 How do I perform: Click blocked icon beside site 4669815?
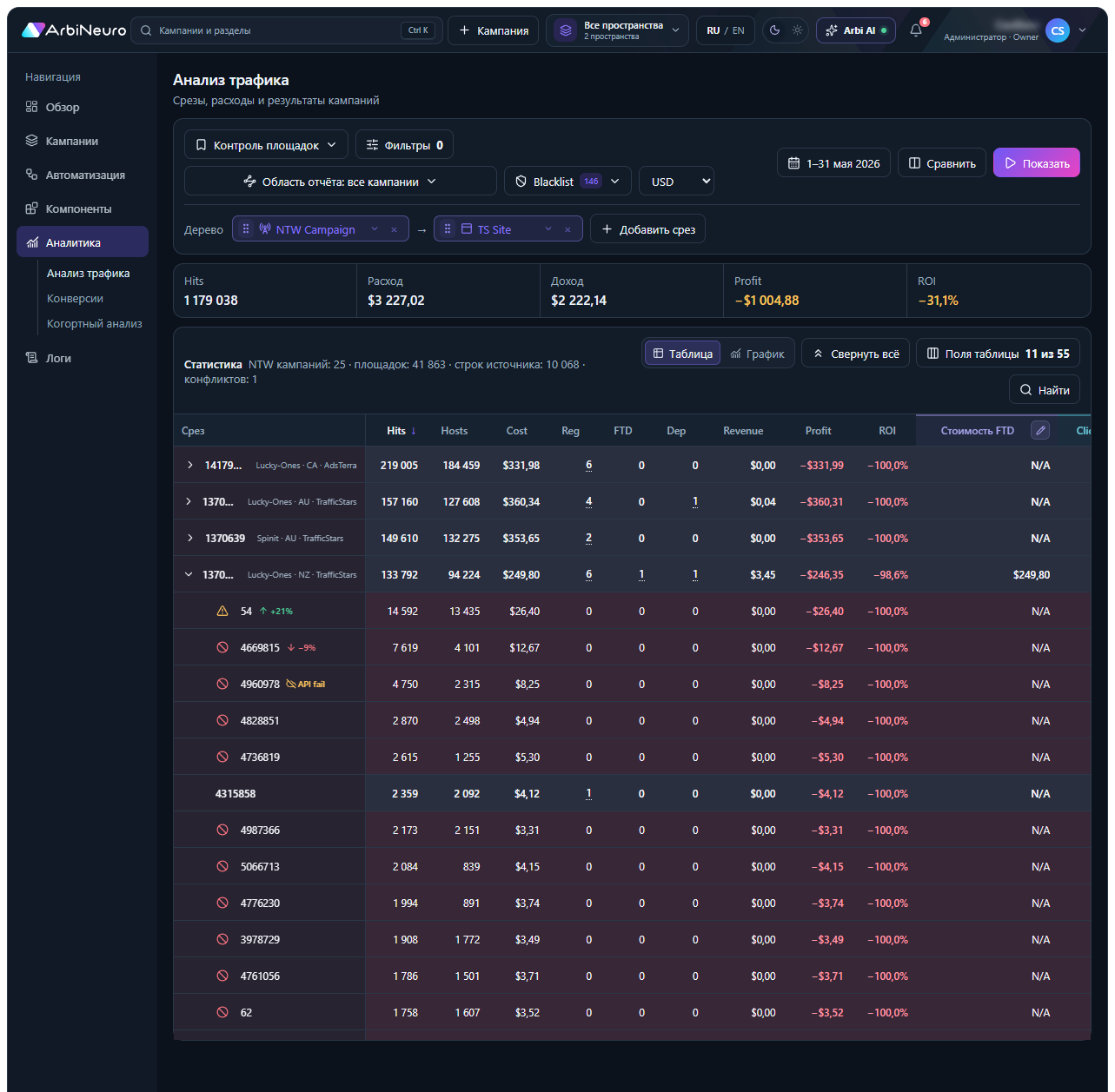click(222, 647)
